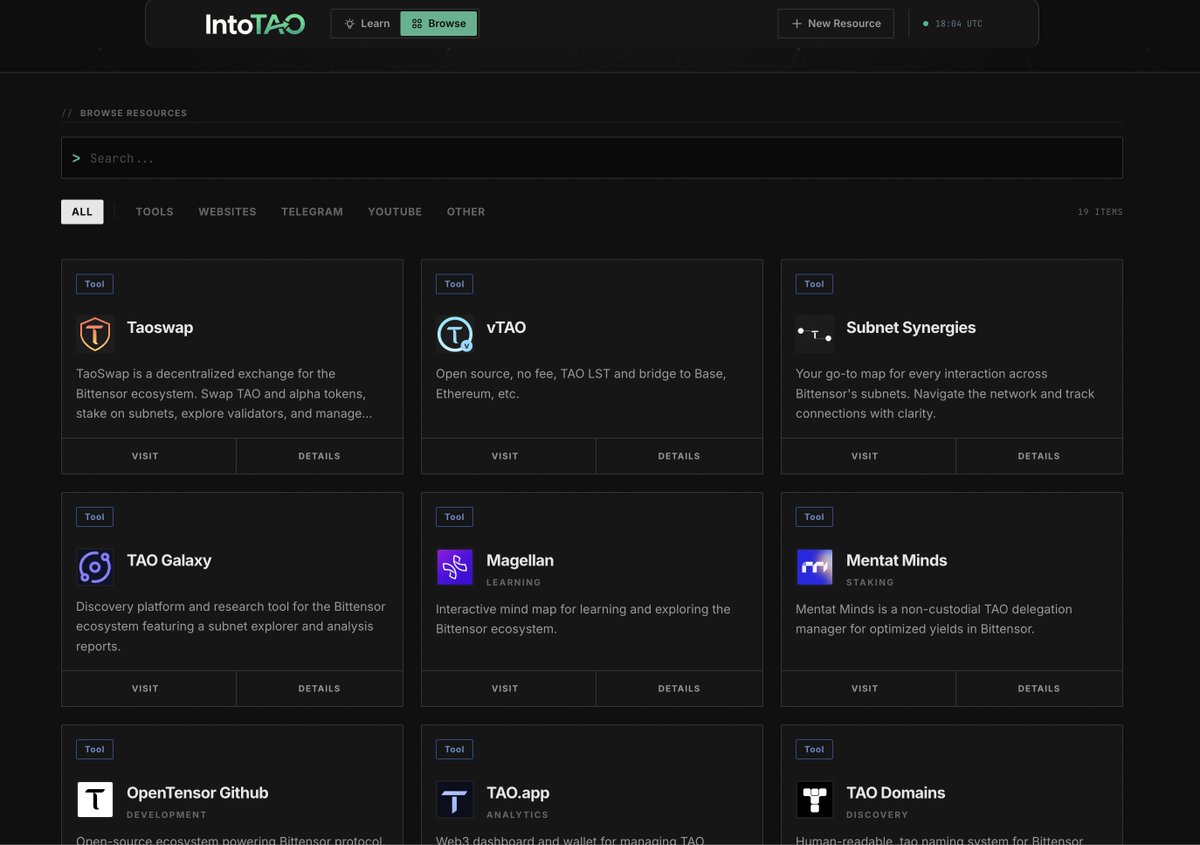Image resolution: width=1200 pixels, height=845 pixels.
Task: Visit the Taoswap resource
Action: pos(149,456)
